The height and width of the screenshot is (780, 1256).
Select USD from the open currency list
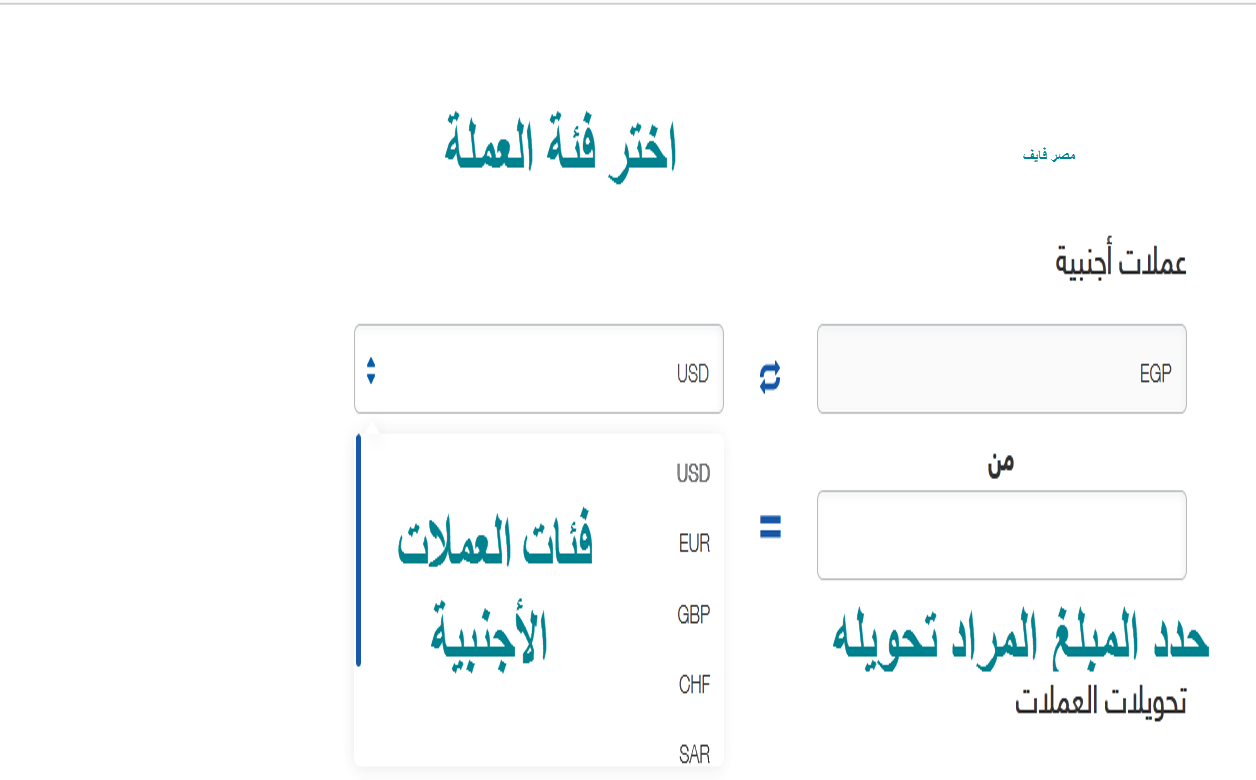point(692,473)
